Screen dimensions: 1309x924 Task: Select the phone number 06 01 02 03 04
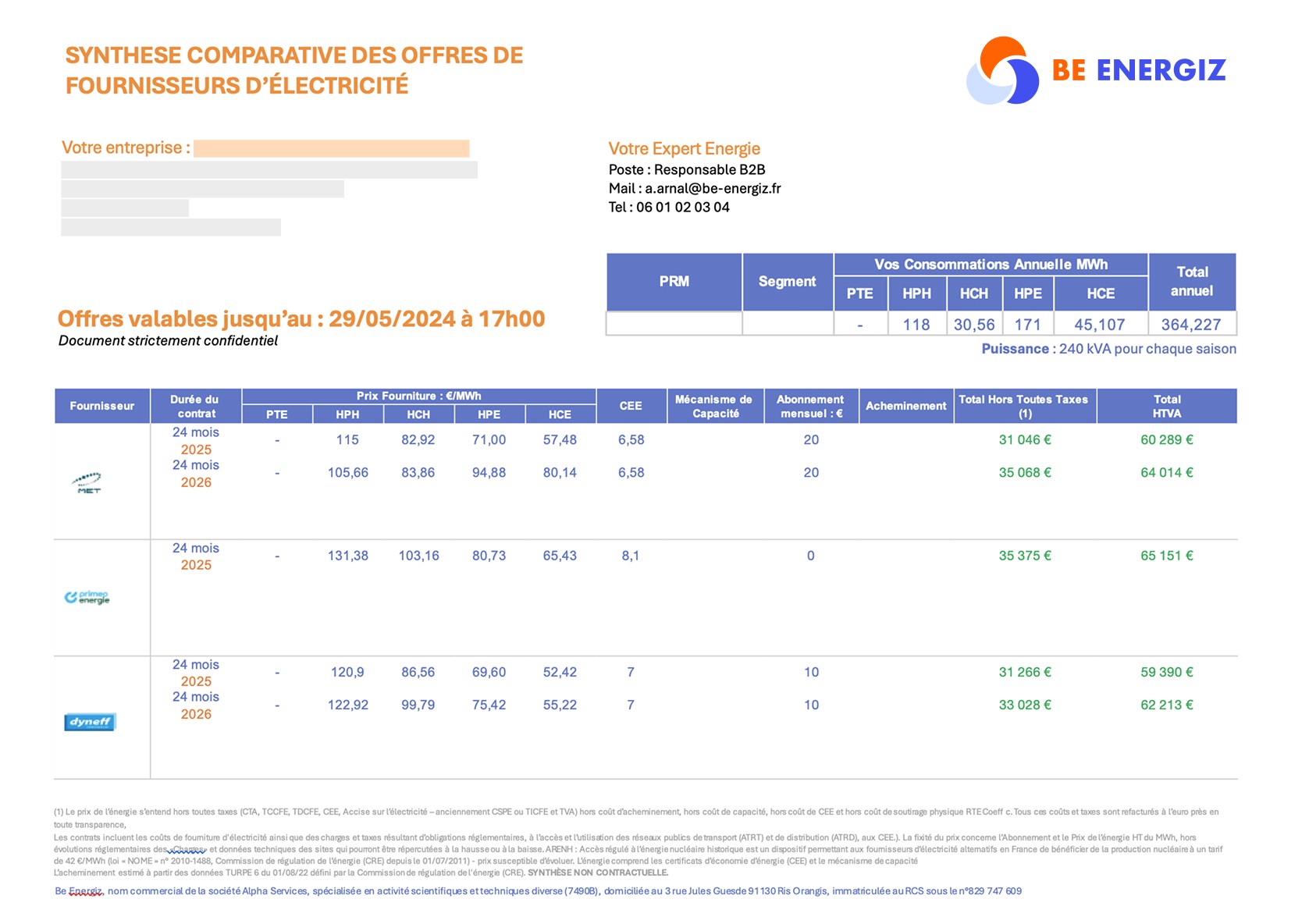pyautogui.click(x=683, y=207)
